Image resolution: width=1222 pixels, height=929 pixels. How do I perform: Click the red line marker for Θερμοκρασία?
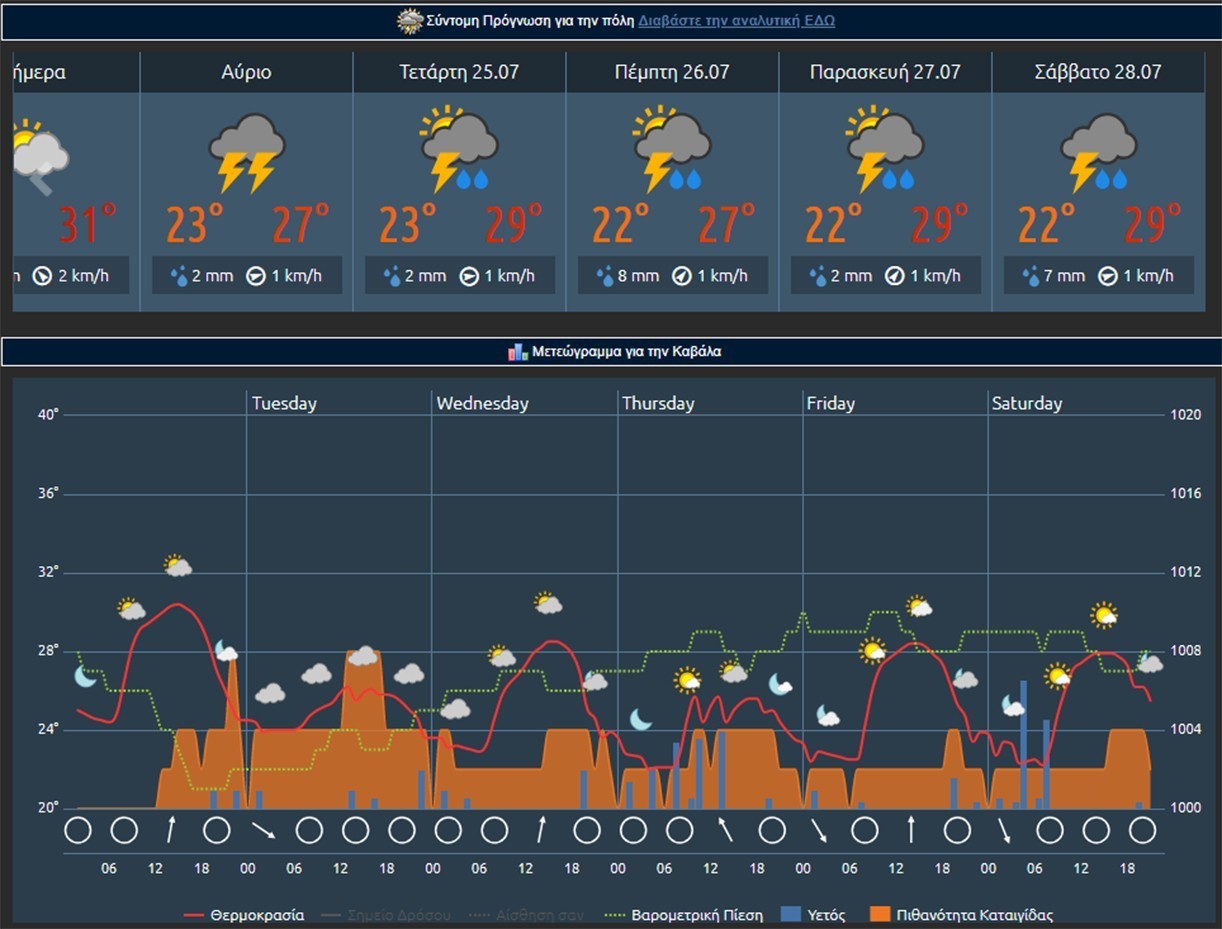[195, 915]
